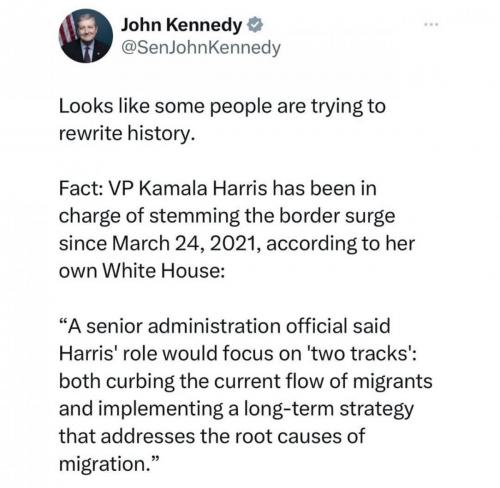Click the display name John Kennedy

[x=182, y=25]
